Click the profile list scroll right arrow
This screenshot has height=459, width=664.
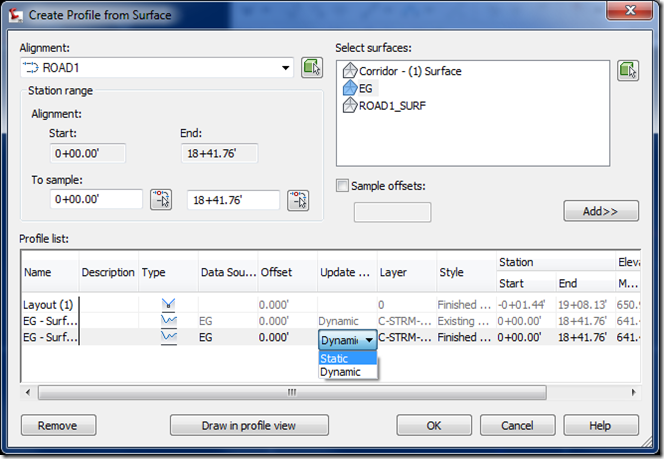[x=633, y=393]
